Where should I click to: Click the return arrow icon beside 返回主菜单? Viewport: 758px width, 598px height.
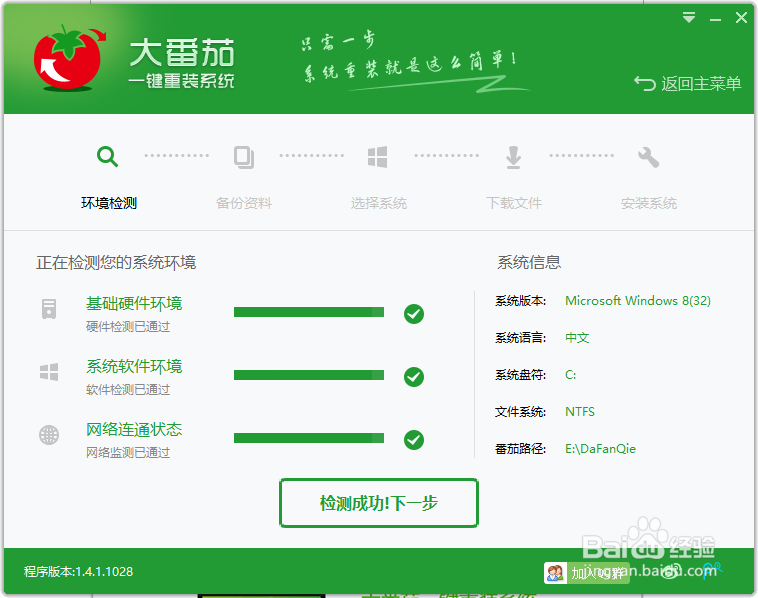tap(645, 84)
